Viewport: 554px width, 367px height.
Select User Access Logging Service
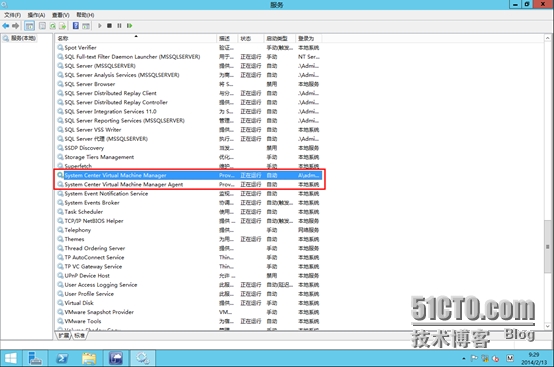tap(189, 285)
